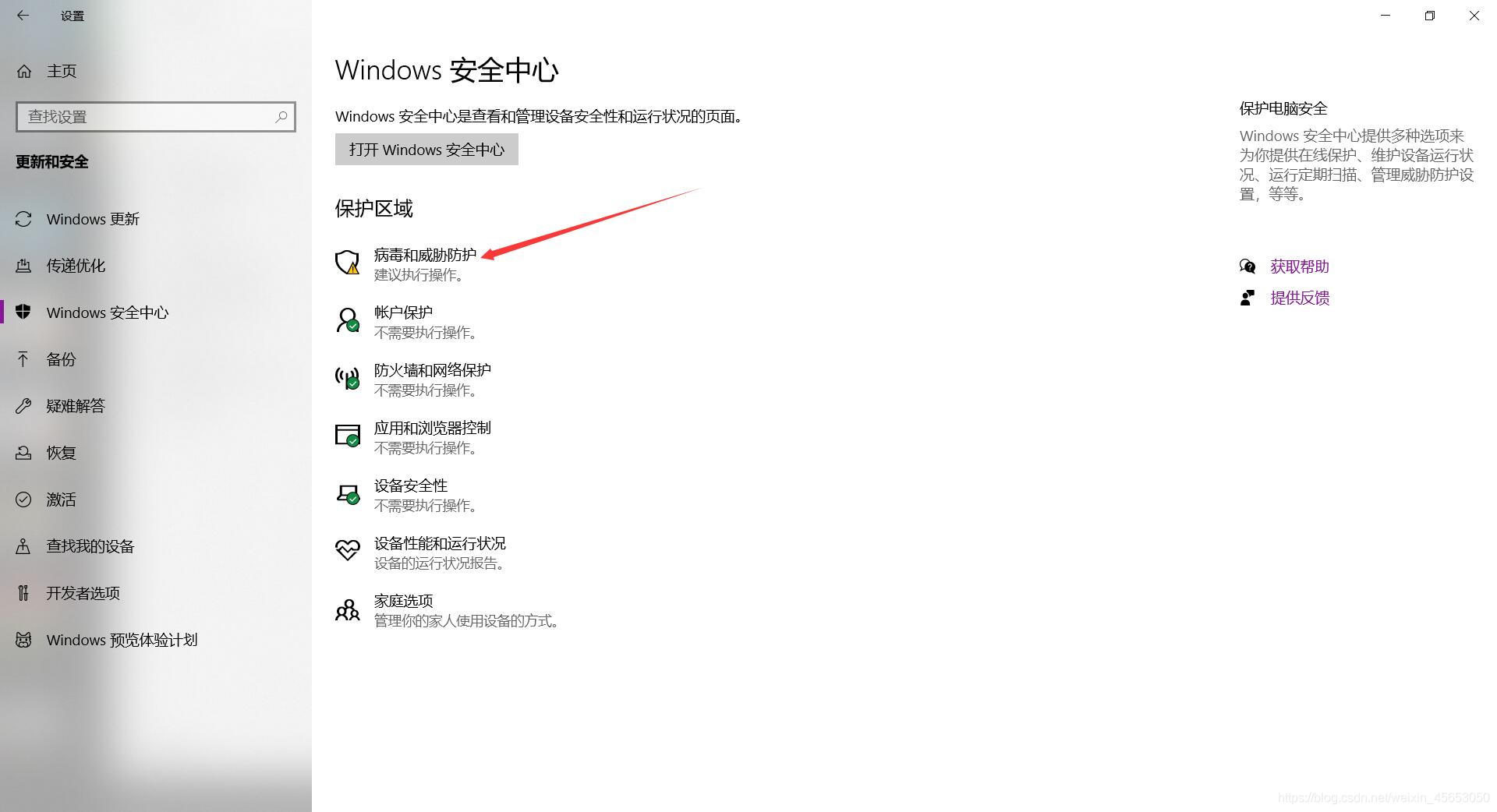Click the 保护区域 heading

374,208
